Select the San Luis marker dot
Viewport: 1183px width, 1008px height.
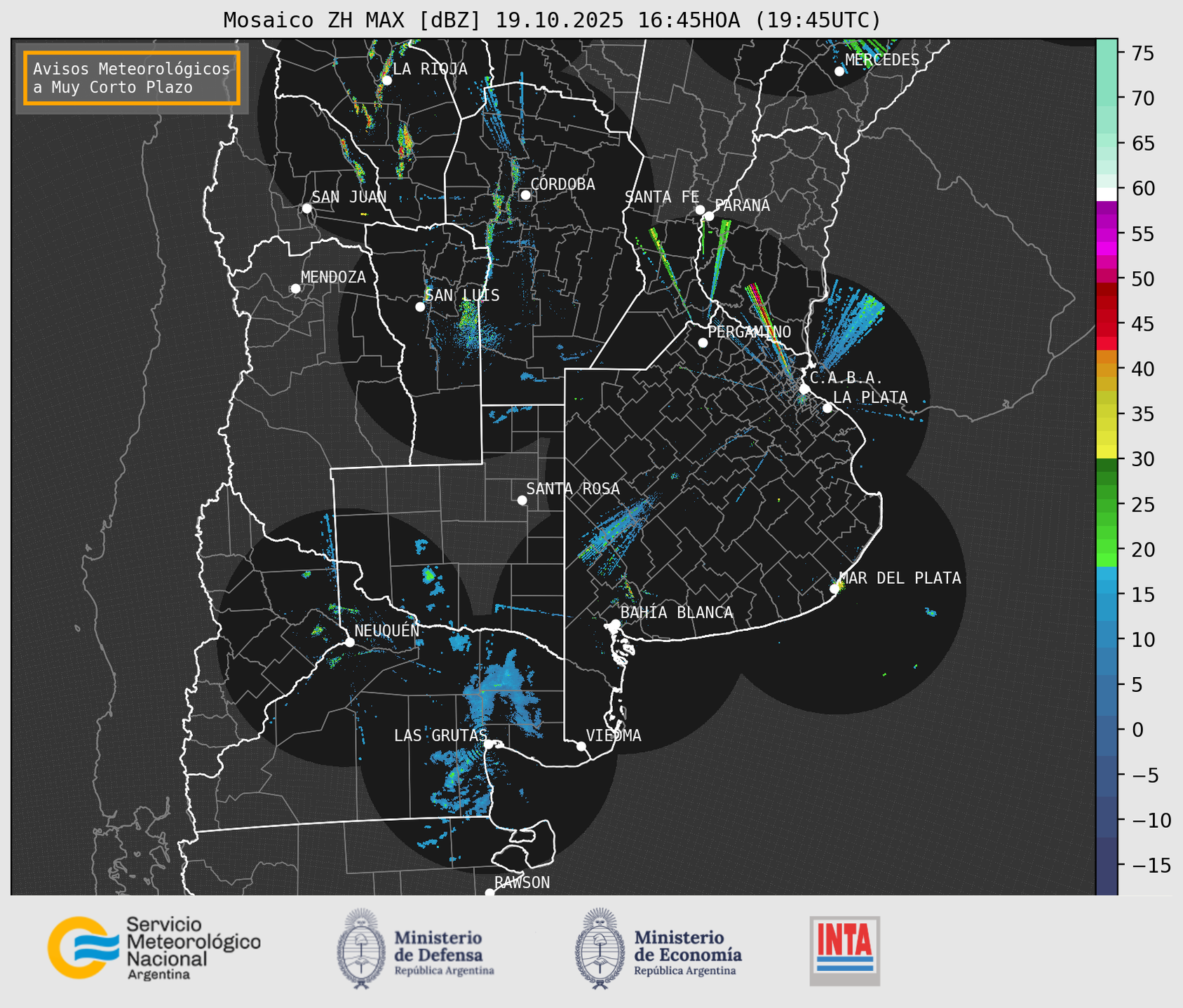(x=420, y=307)
